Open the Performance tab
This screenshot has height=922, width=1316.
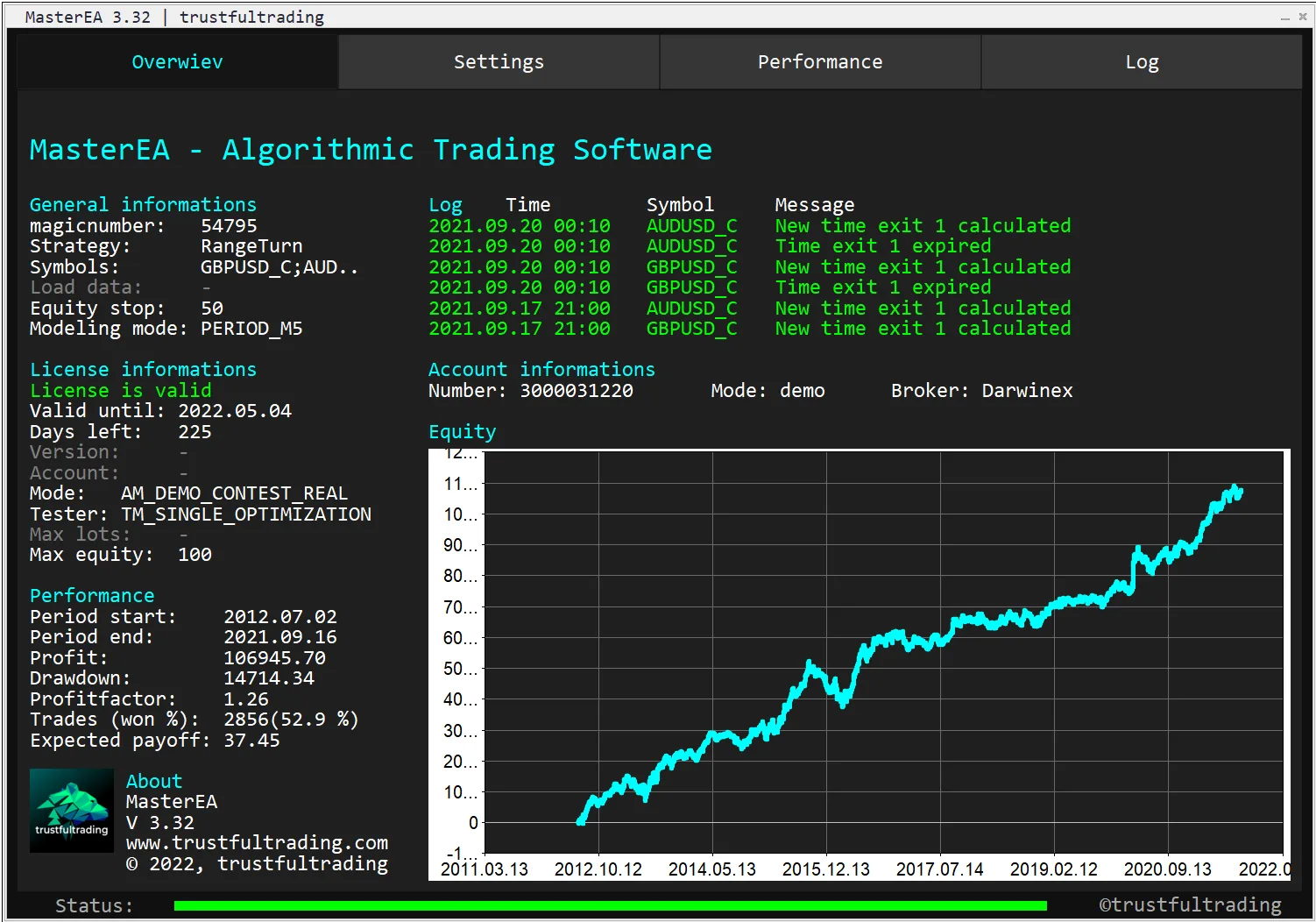[820, 62]
